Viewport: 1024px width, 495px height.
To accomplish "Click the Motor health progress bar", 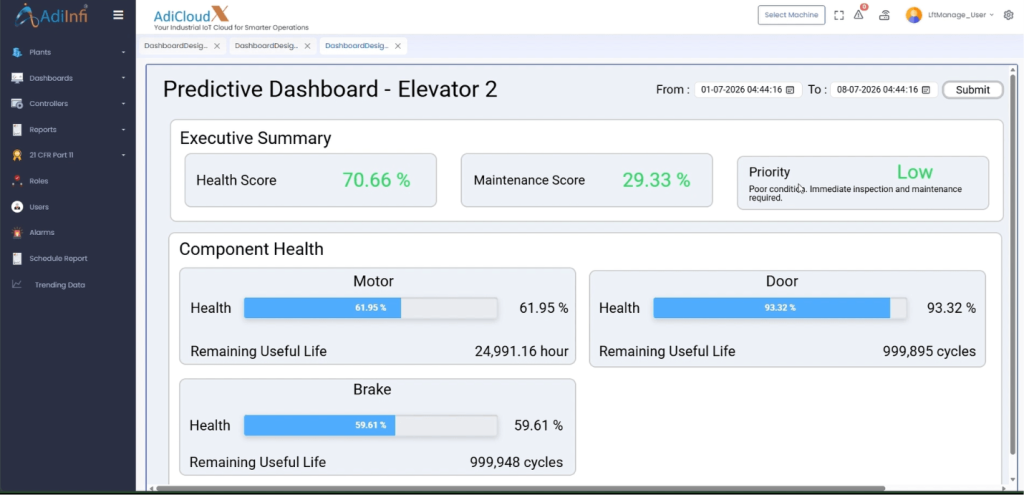I will click(370, 308).
